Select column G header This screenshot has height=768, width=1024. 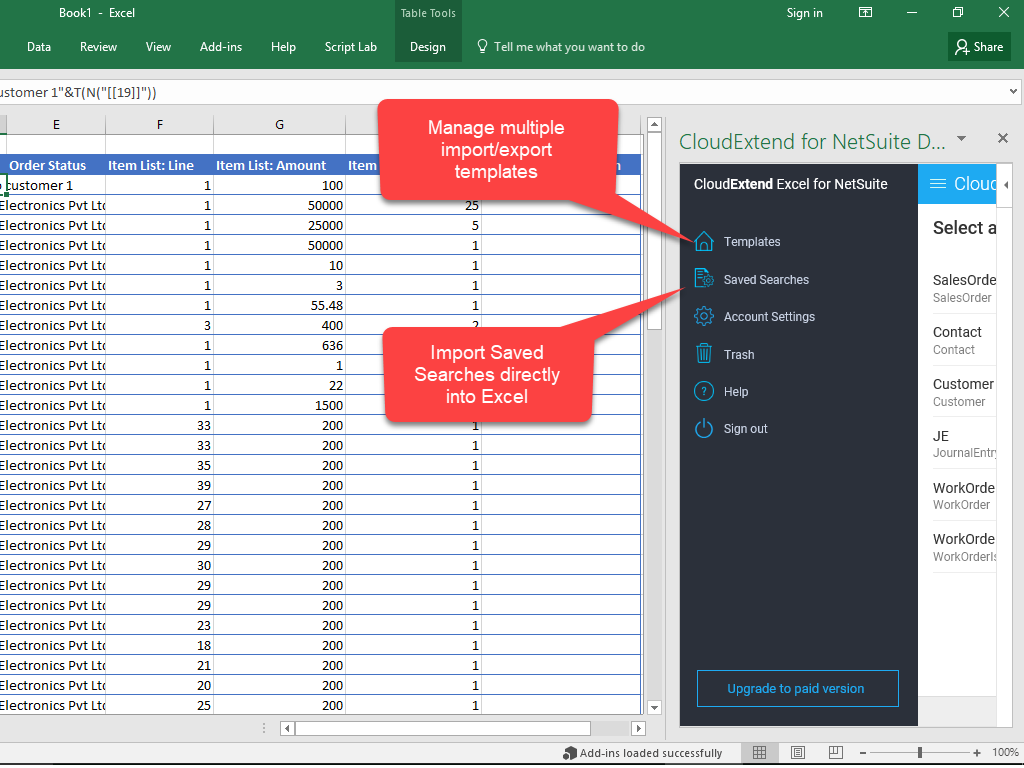pos(280,125)
